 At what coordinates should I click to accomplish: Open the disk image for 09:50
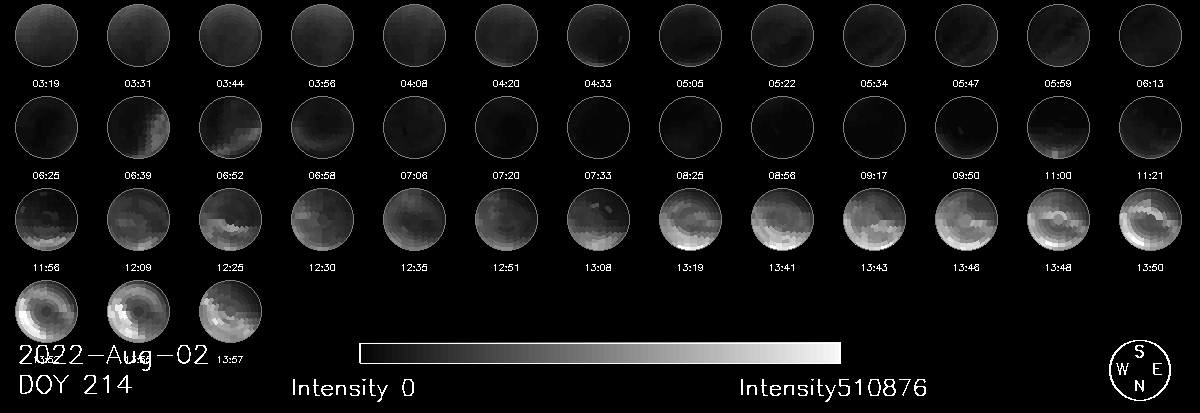[966, 127]
